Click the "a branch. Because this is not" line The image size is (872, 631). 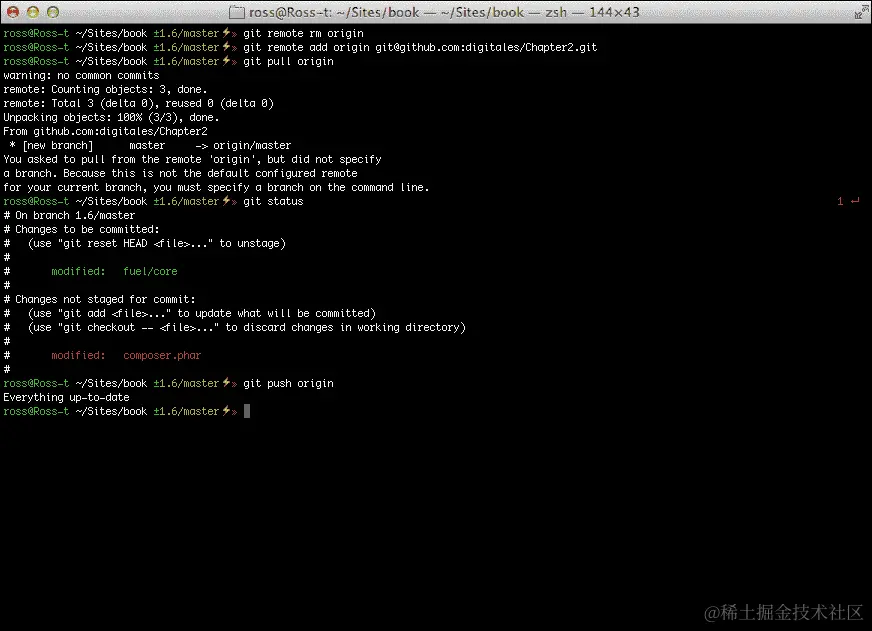click(180, 173)
